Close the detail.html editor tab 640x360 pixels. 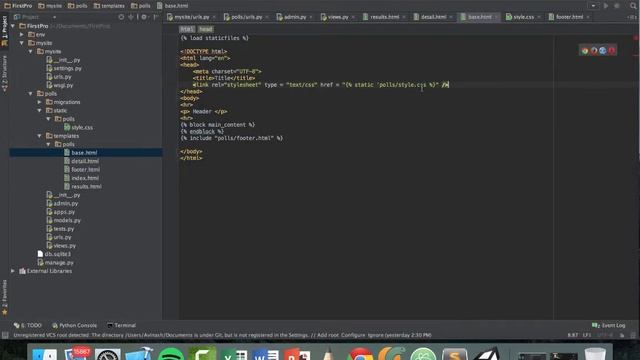tap(451, 17)
